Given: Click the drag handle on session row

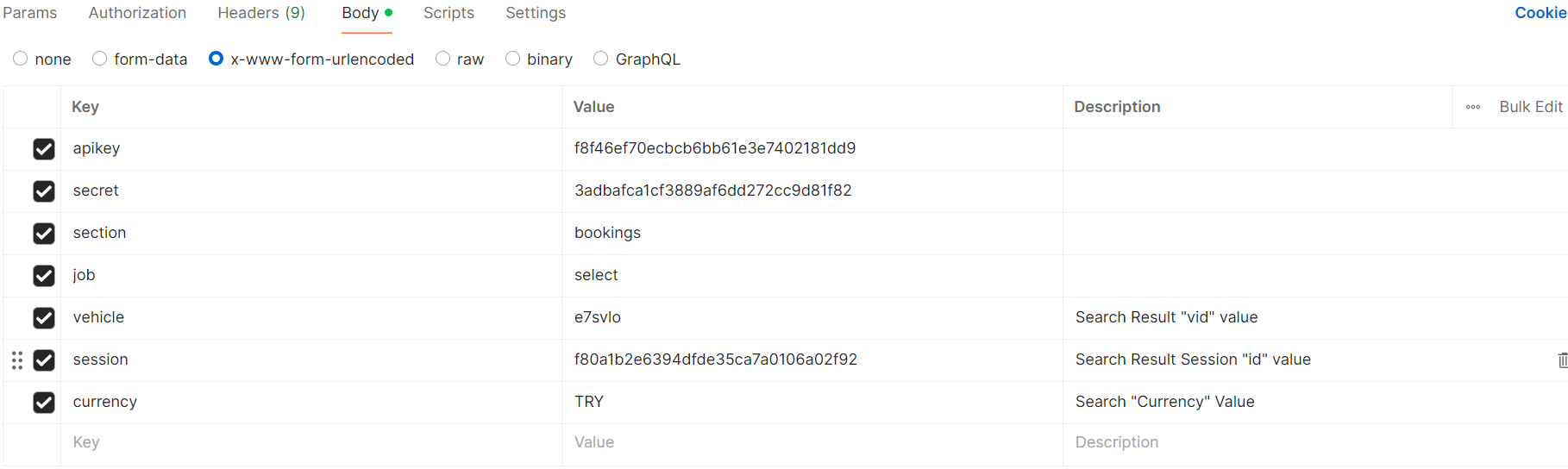Looking at the screenshot, I should (17, 360).
